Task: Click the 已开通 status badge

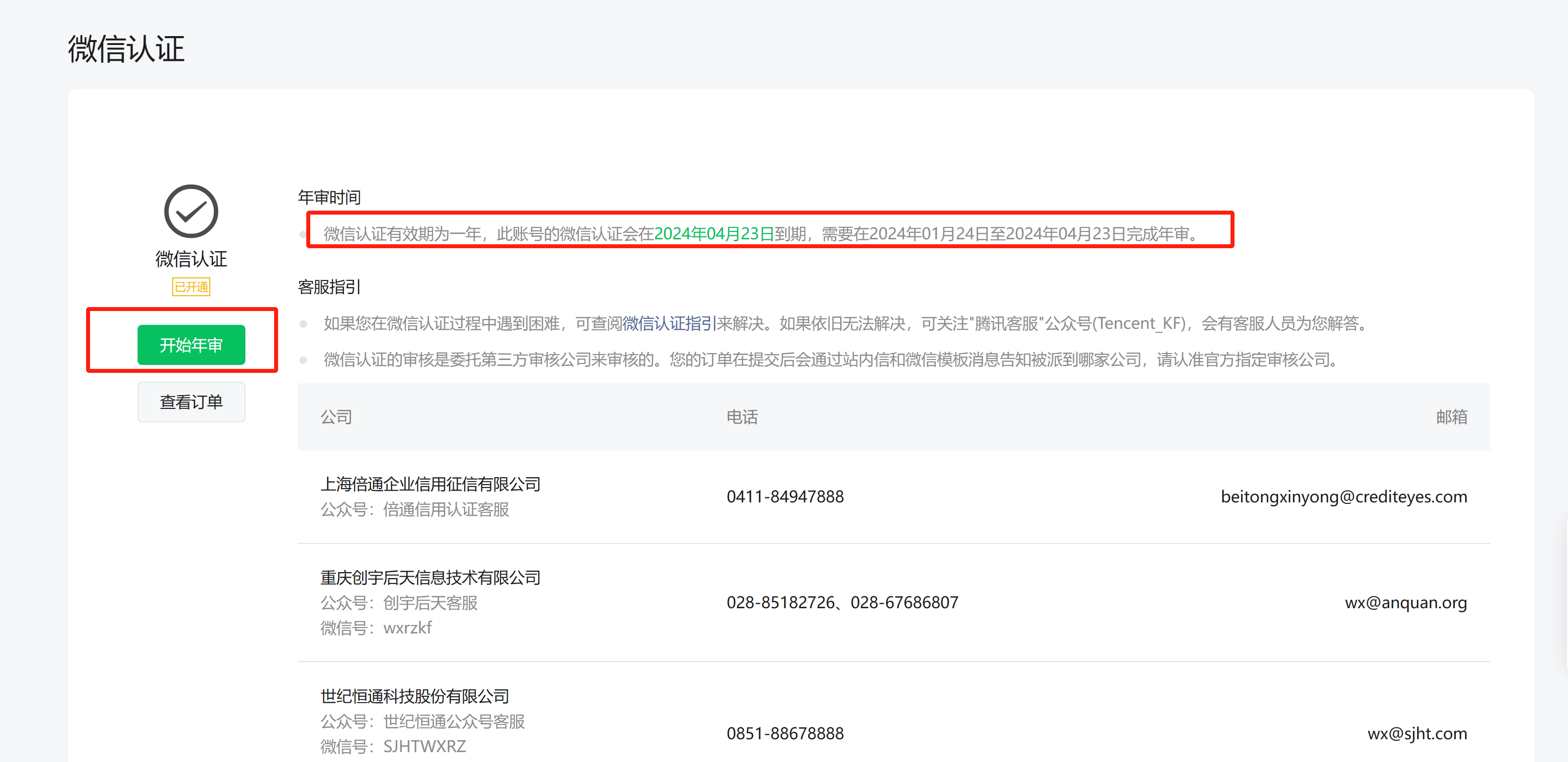Action: 190,287
